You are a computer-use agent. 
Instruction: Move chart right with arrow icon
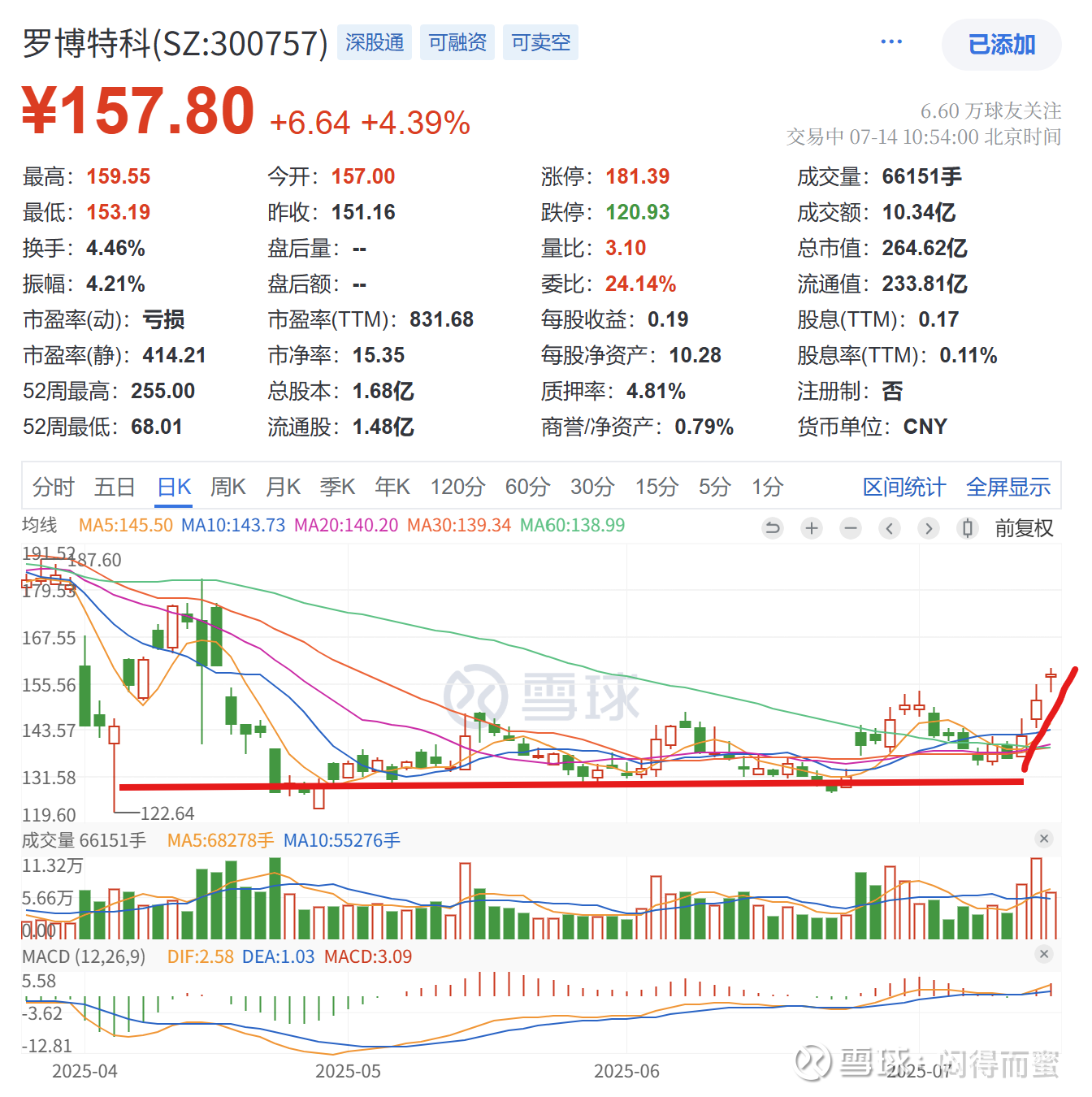(929, 528)
